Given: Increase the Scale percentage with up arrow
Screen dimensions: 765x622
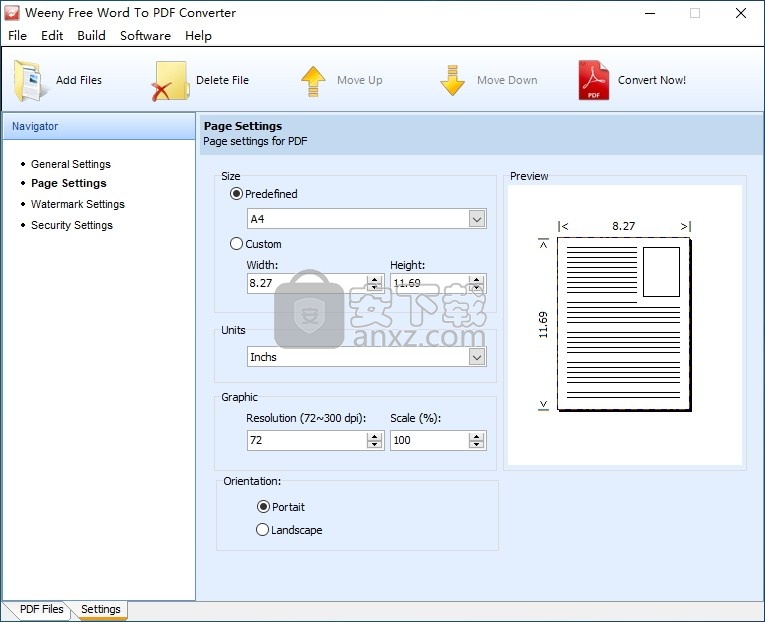Looking at the screenshot, I should (476, 437).
